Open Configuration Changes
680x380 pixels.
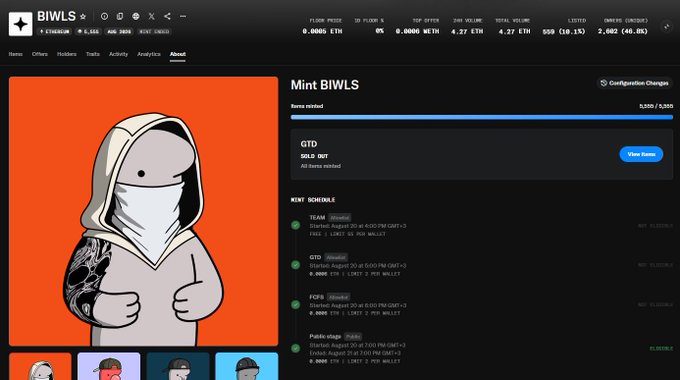coord(634,83)
